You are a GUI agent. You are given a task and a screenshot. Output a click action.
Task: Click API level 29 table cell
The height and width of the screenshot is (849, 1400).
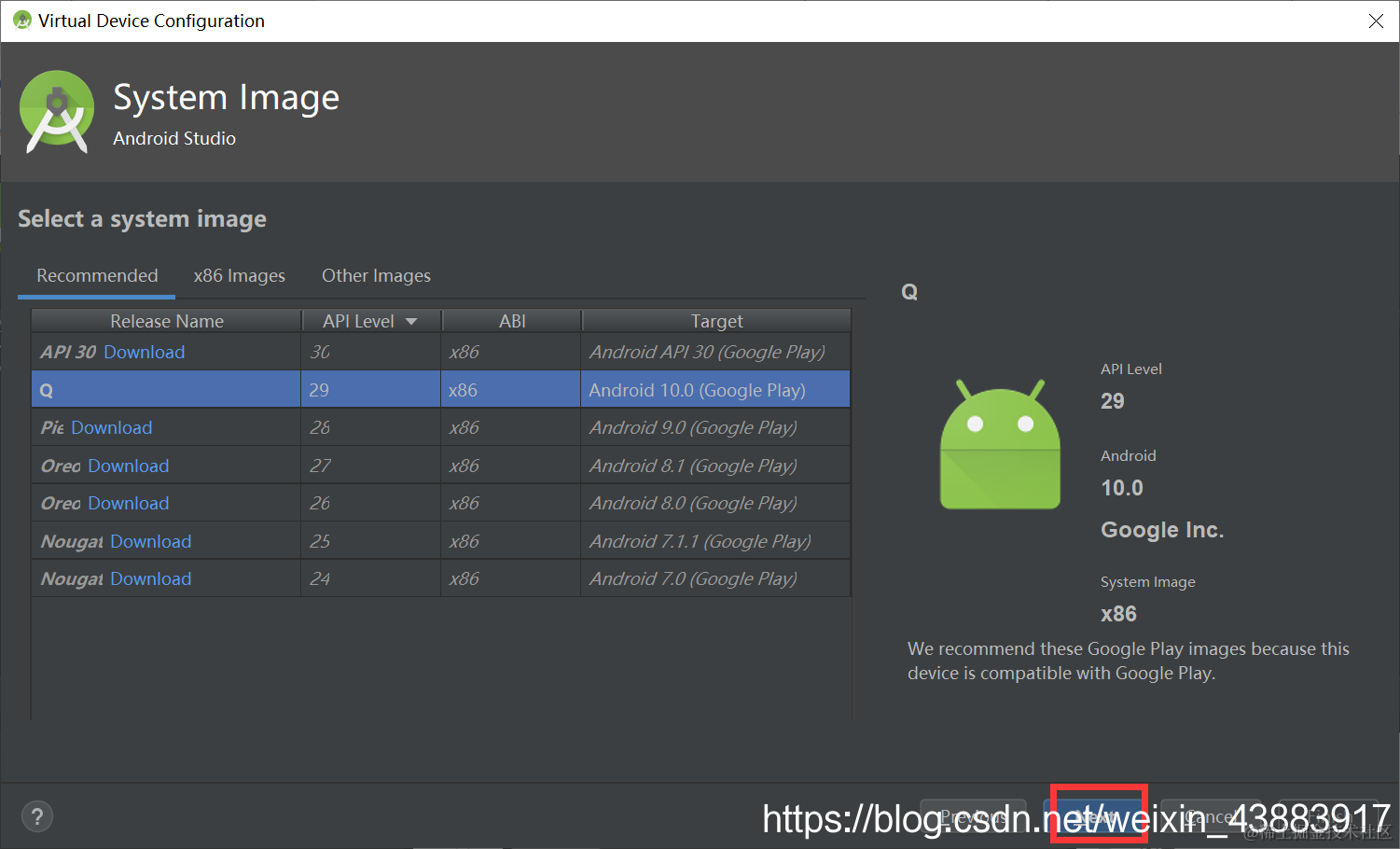pos(371,390)
